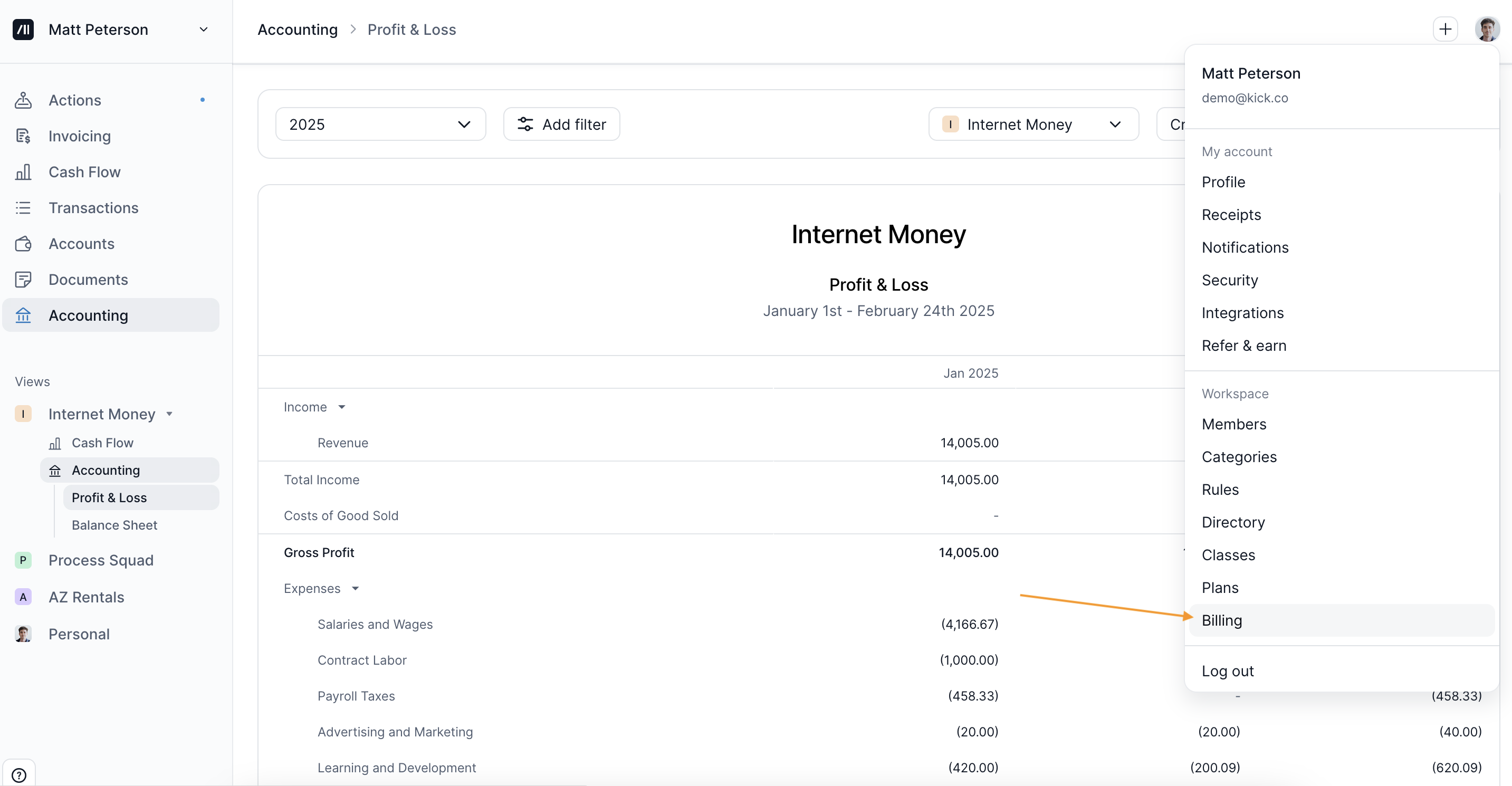Click the Accounts wallet icon
This screenshot has width=1512, height=786.
point(23,244)
